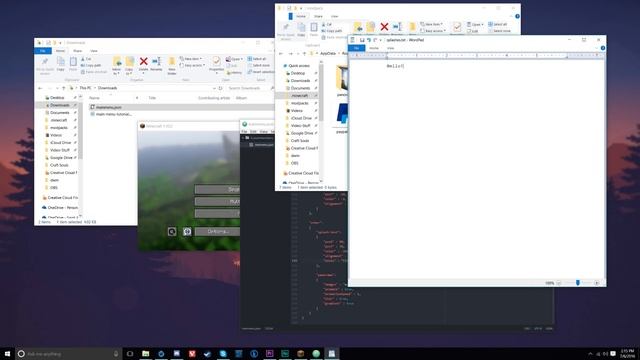Select Google Drive in Downloads navigation pane
640x360 pixels.
[60, 158]
